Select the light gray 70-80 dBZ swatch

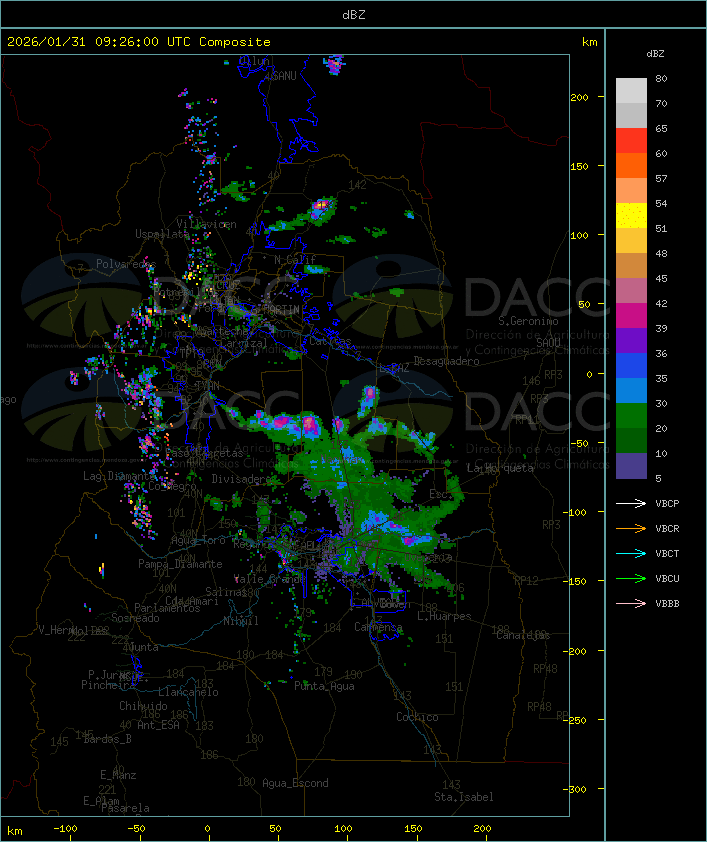631,91
